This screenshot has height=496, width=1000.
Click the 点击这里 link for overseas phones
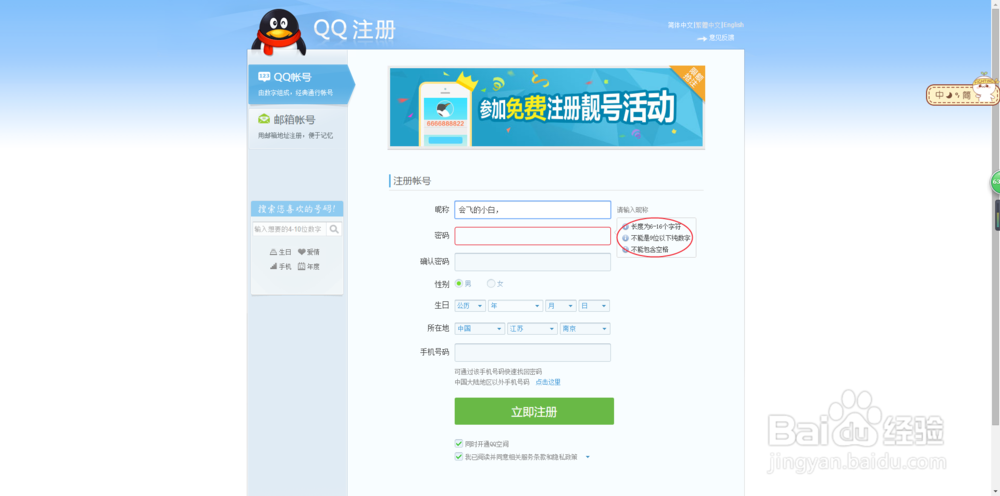click(x=548, y=382)
